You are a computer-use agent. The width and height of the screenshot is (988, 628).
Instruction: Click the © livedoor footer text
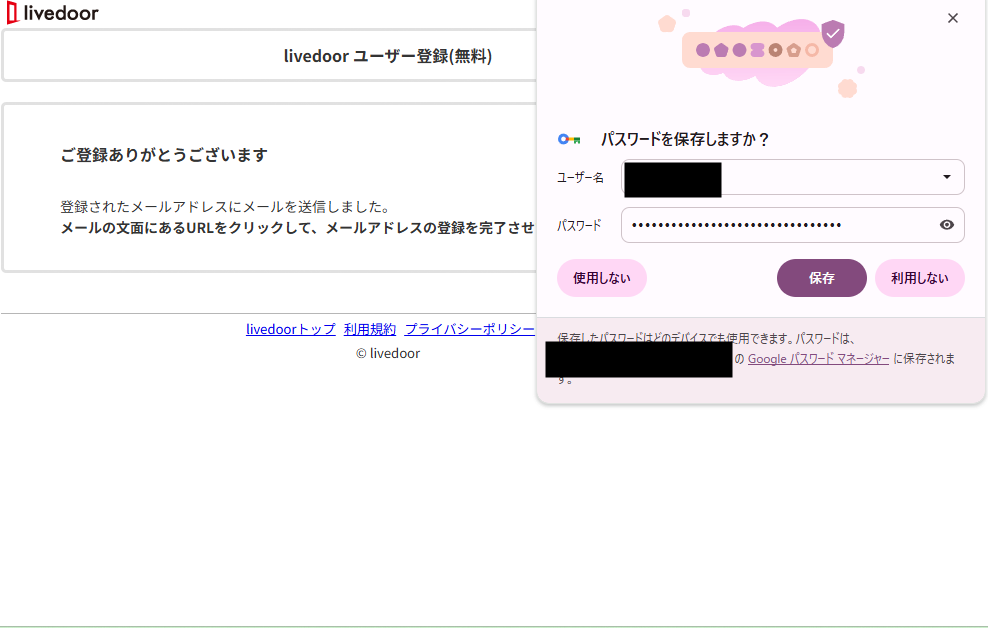click(388, 353)
